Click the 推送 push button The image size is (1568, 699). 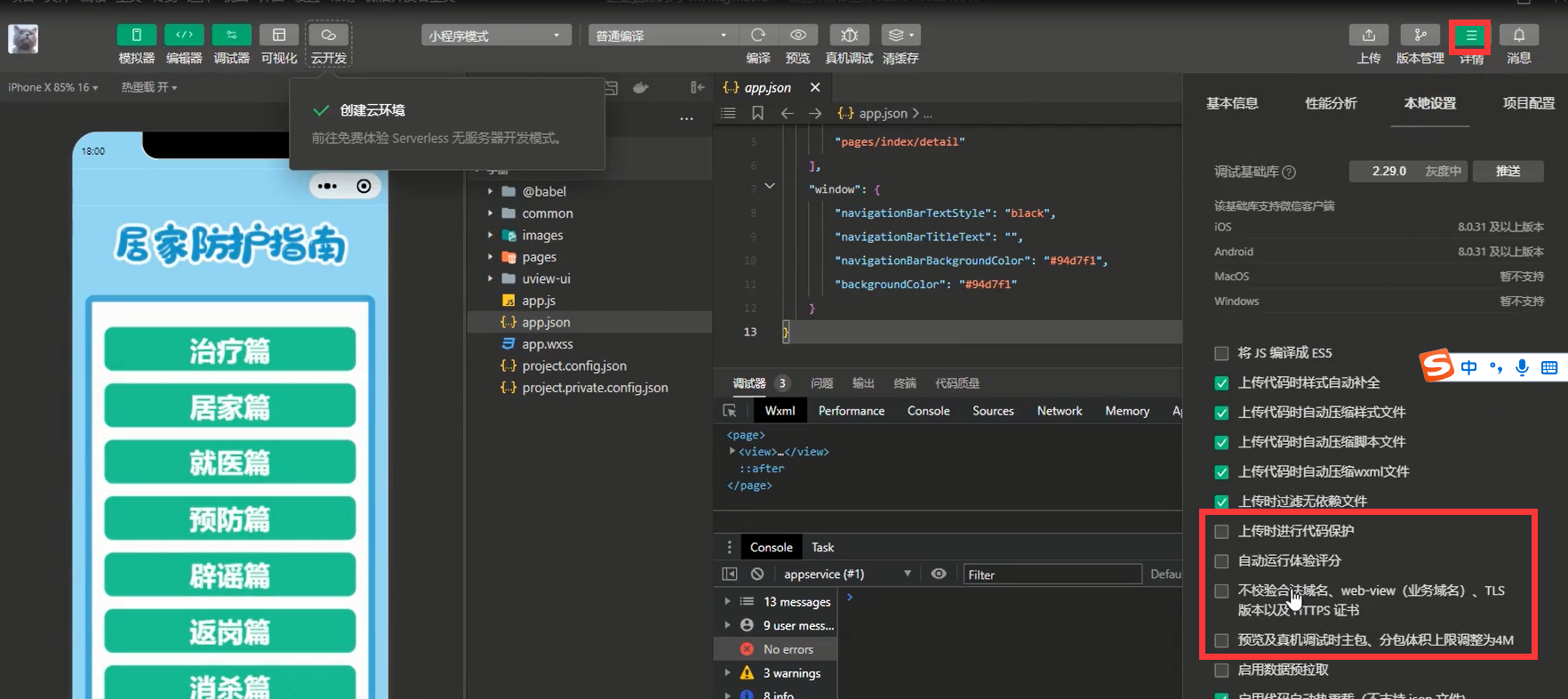1508,171
